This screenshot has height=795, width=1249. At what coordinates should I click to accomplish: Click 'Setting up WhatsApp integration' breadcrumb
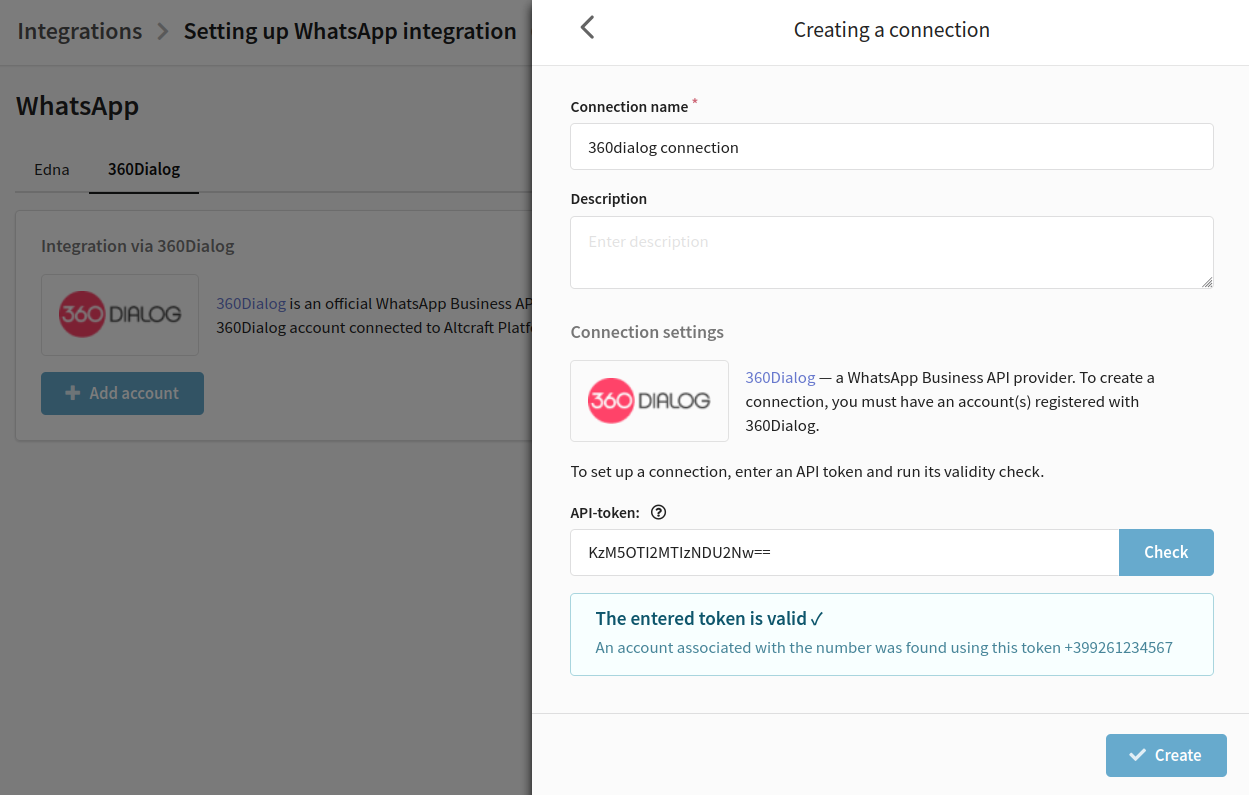[x=350, y=31]
